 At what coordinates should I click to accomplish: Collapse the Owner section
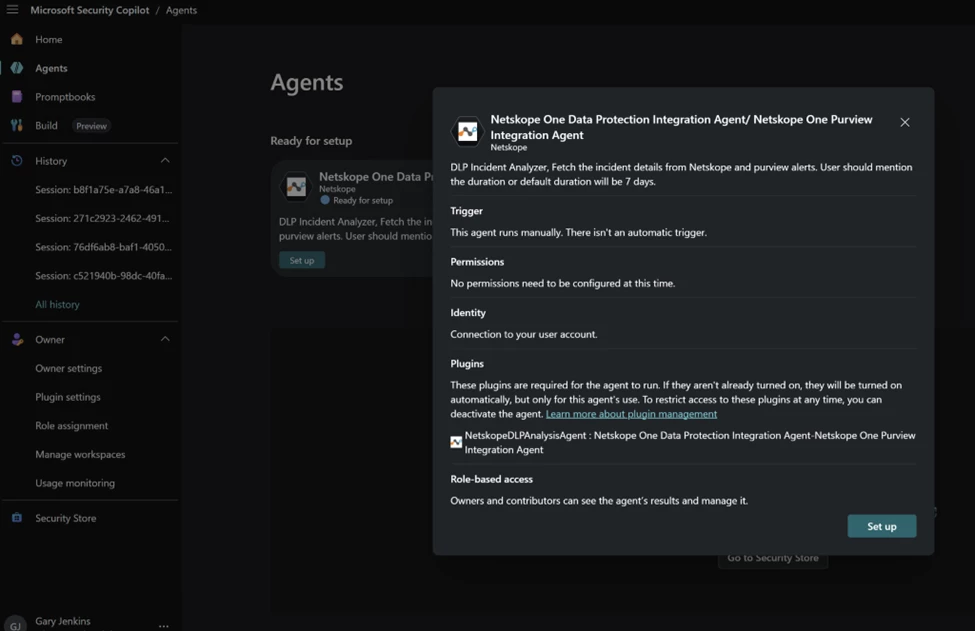[x=165, y=339]
